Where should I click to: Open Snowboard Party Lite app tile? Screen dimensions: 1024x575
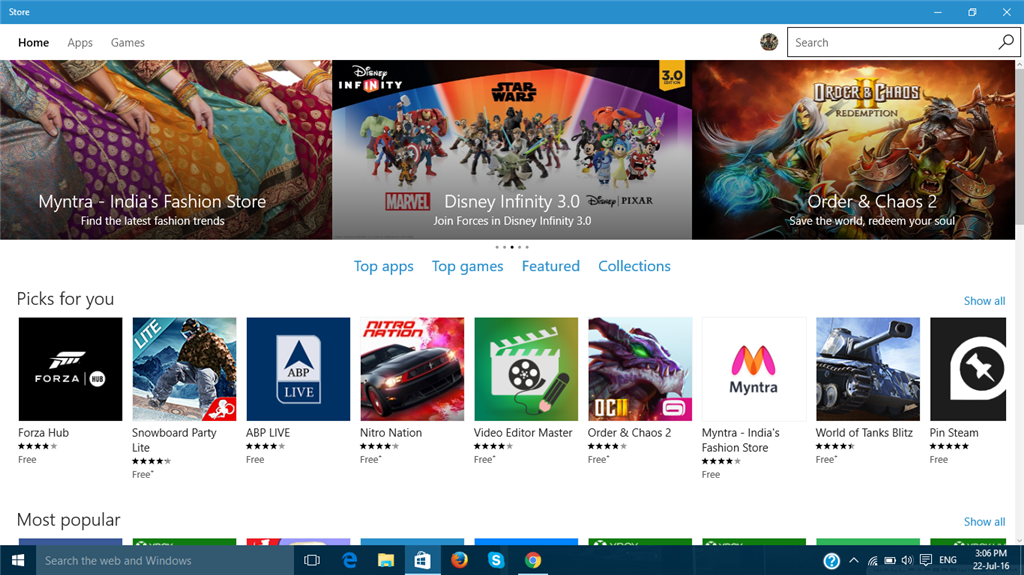click(x=184, y=369)
